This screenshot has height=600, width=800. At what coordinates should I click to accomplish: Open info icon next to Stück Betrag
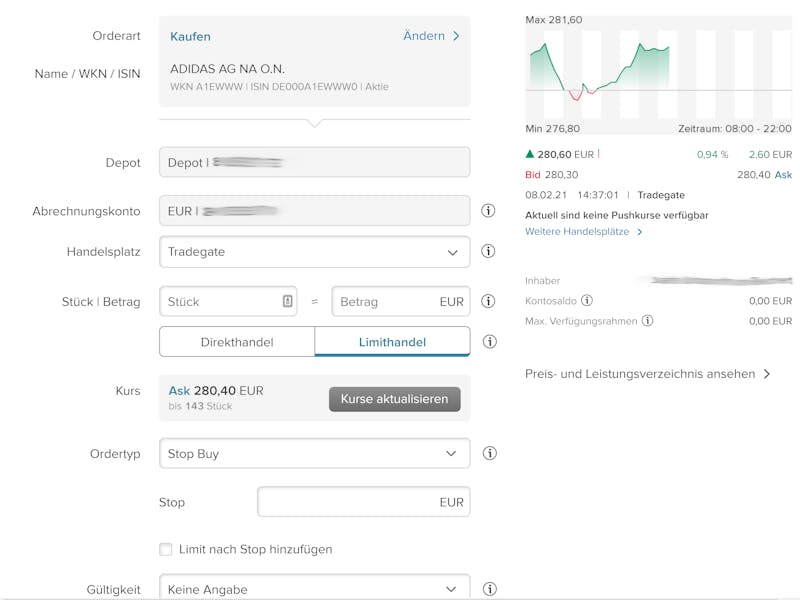tap(488, 301)
